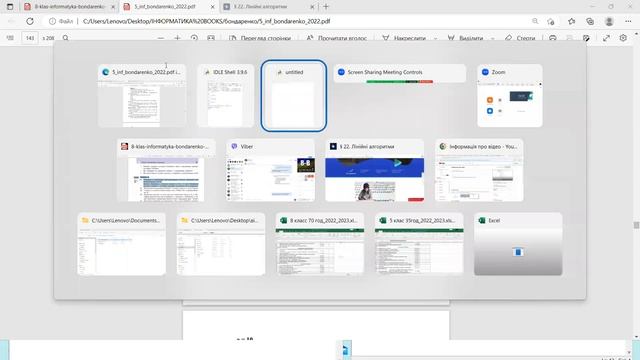640x360 pixels.
Task: Expand the Накресліть dropdown arrow
Action: pyautogui.click(x=436, y=38)
